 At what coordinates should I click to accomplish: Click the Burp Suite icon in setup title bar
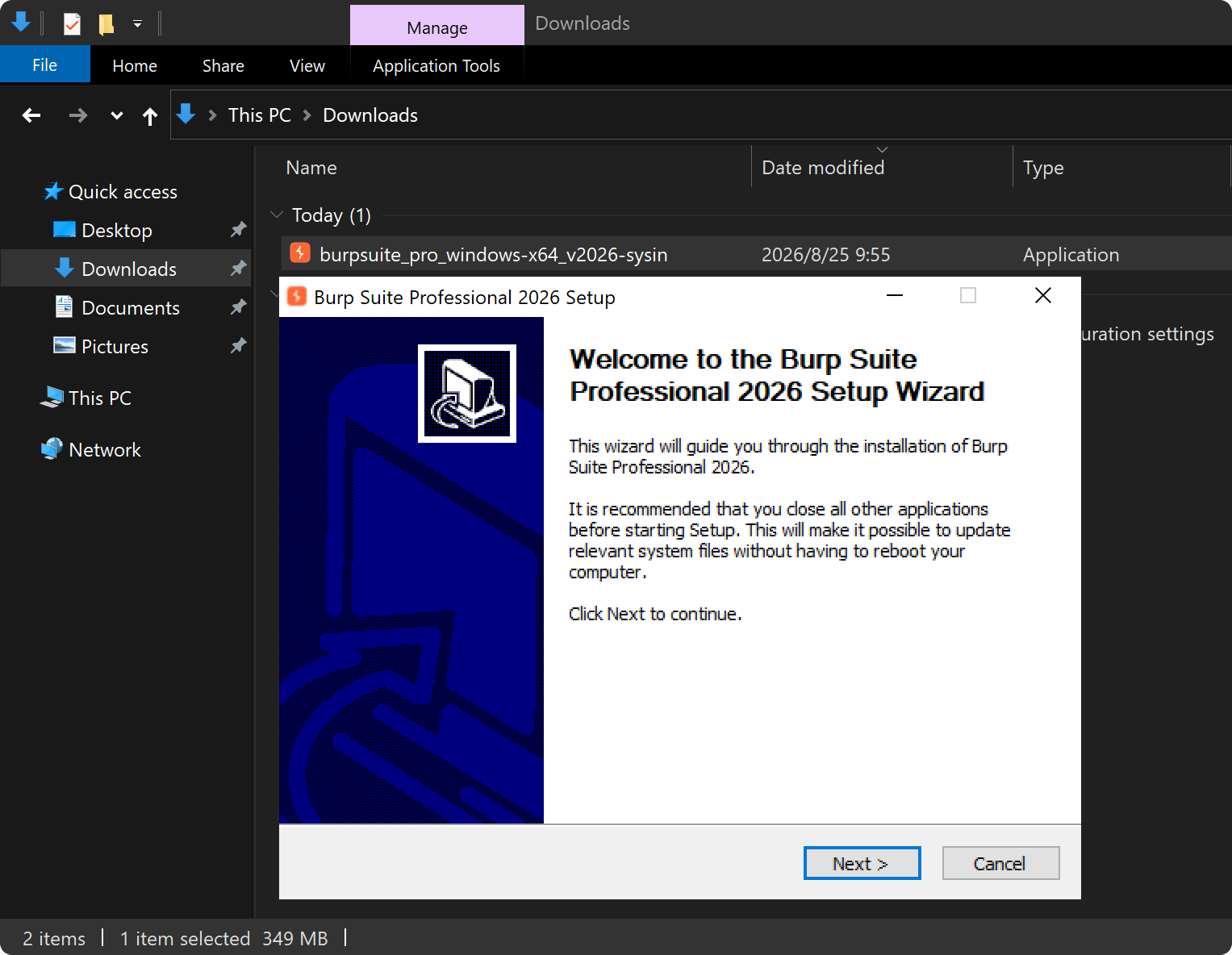[297, 297]
